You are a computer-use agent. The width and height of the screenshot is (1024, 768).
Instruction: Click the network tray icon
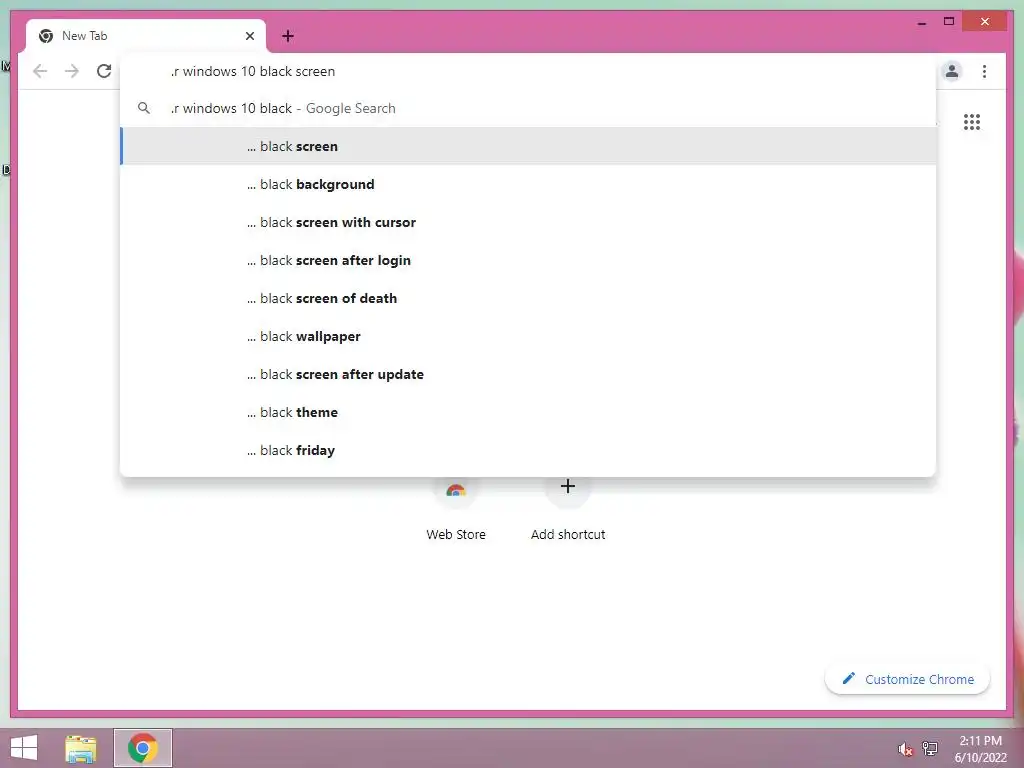click(930, 748)
